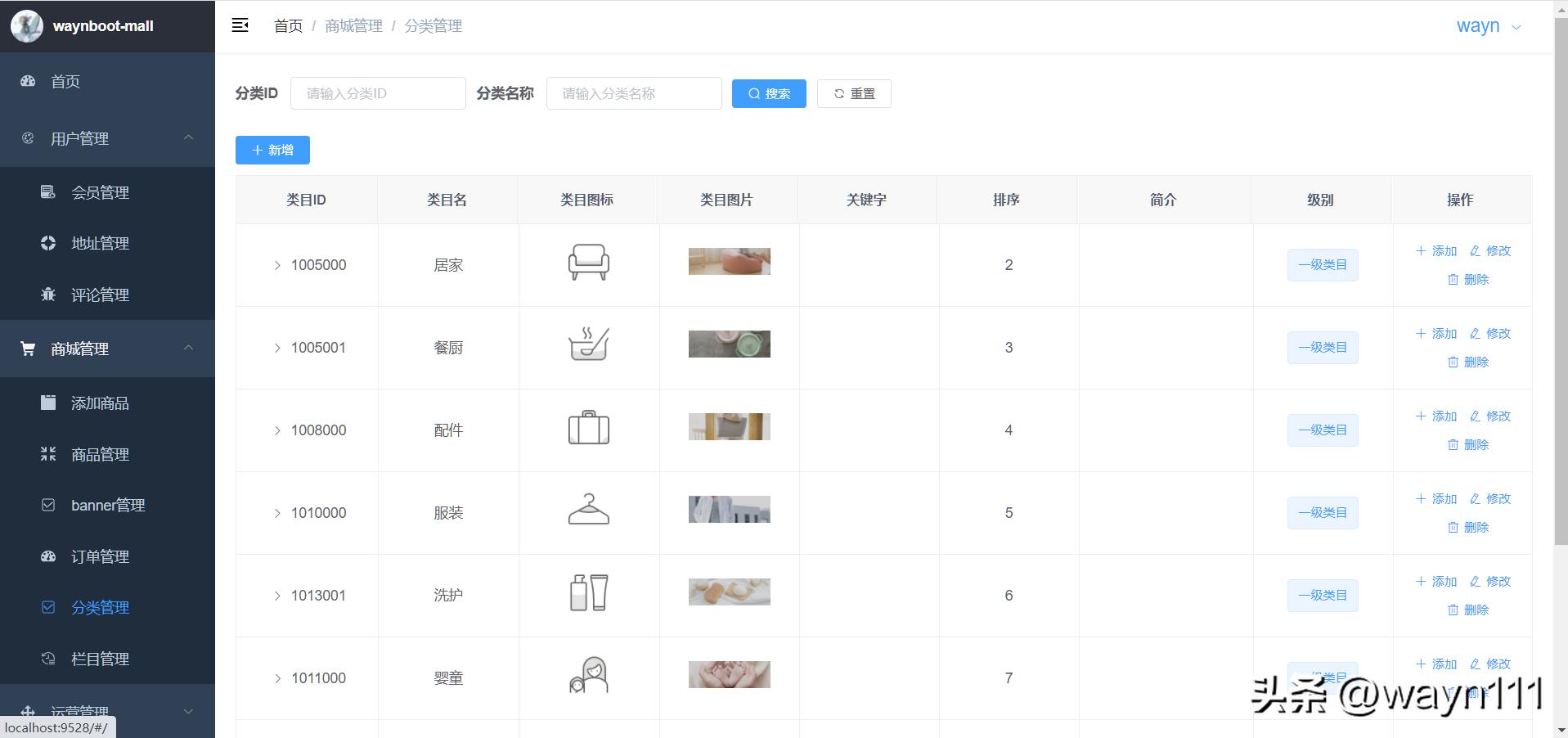This screenshot has height=738, width=1568.
Task: Click the 配件 suitcase icon
Action: coord(588,428)
